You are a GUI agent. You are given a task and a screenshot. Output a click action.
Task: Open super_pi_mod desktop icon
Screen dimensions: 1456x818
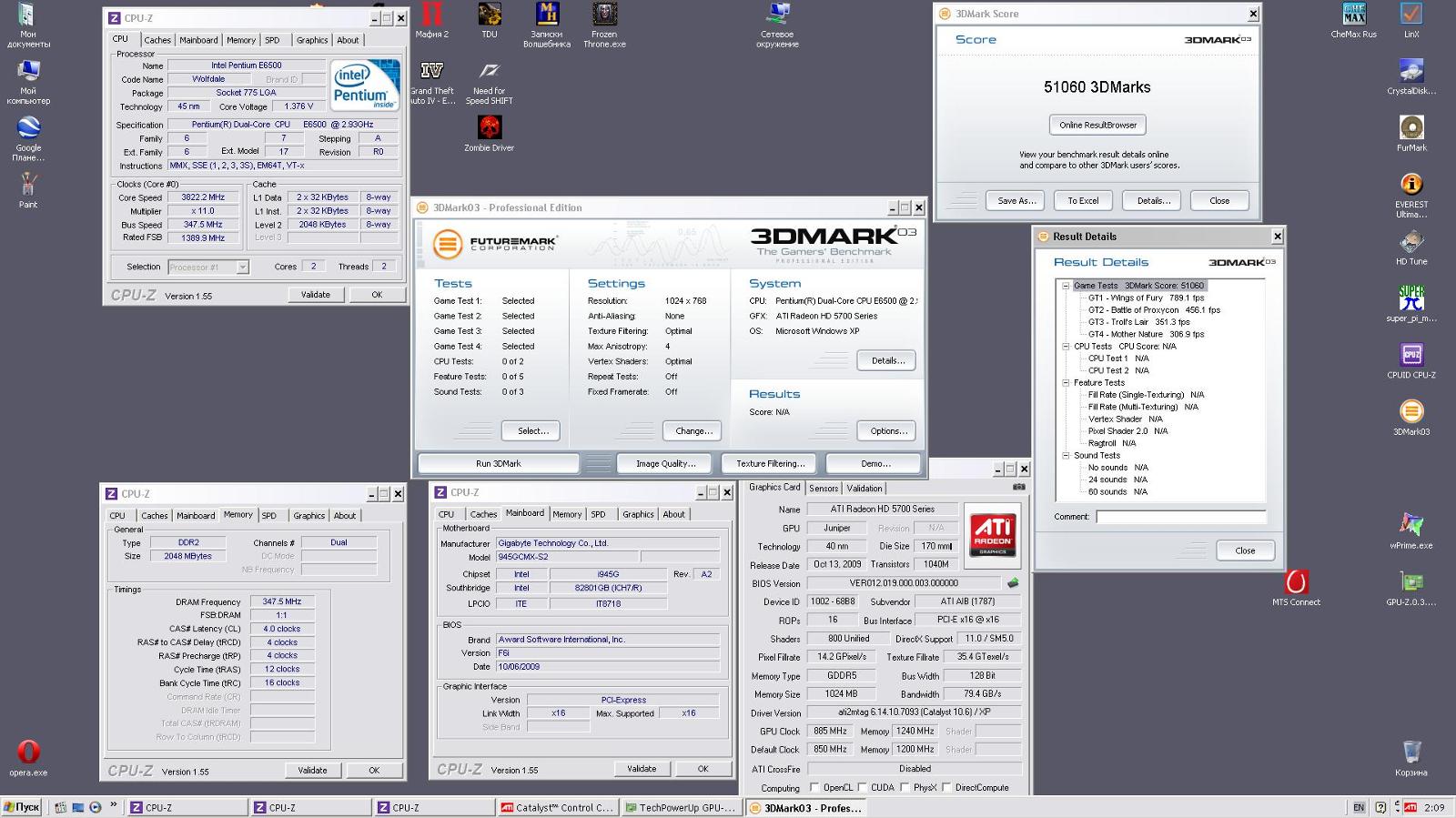[x=1411, y=304]
